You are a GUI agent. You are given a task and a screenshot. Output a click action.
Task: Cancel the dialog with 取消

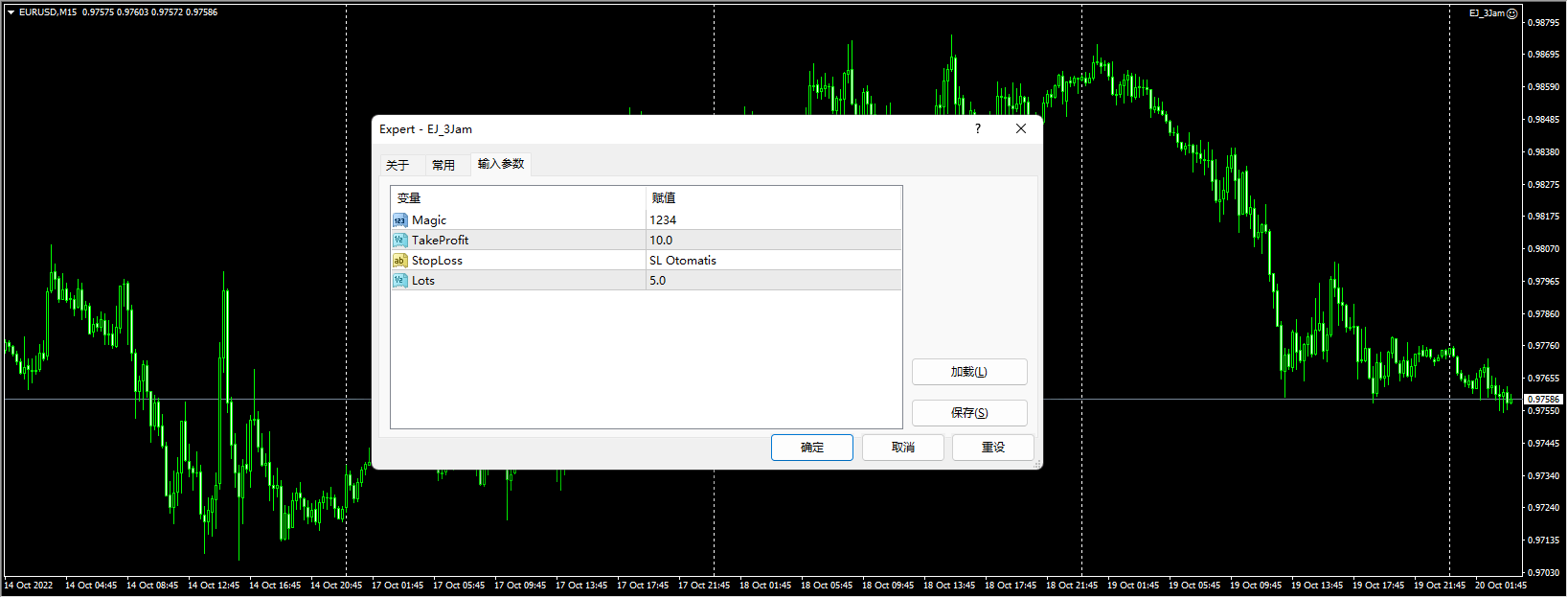902,448
